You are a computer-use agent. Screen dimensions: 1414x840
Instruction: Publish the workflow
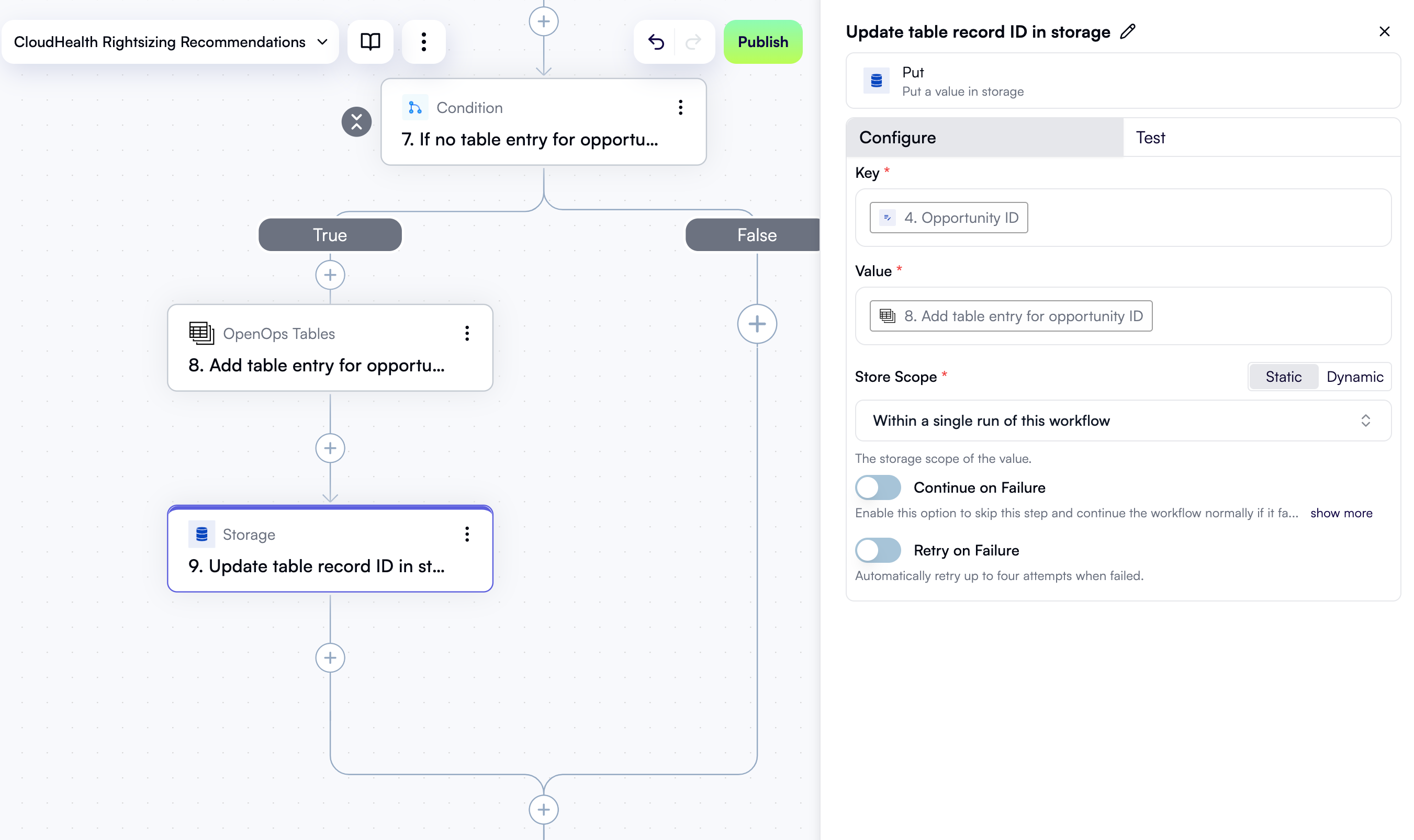pyautogui.click(x=763, y=41)
